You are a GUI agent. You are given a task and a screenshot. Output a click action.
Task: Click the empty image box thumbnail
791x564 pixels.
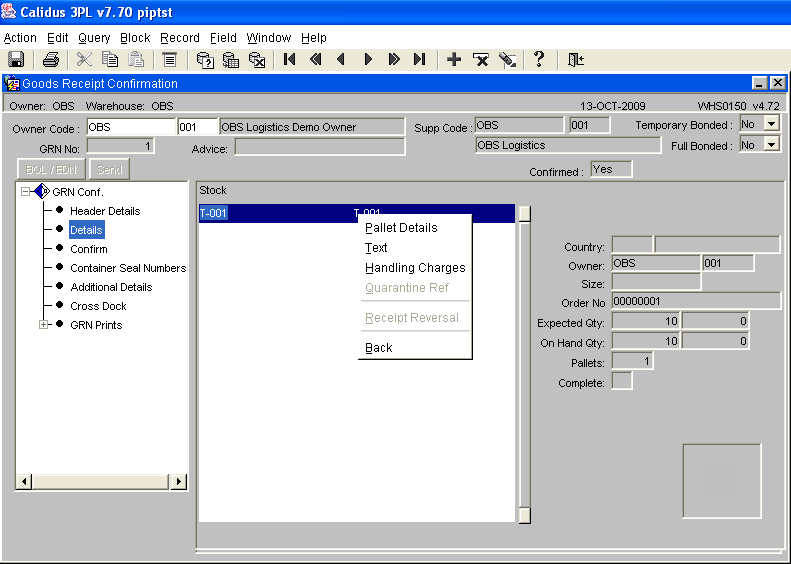(x=722, y=481)
